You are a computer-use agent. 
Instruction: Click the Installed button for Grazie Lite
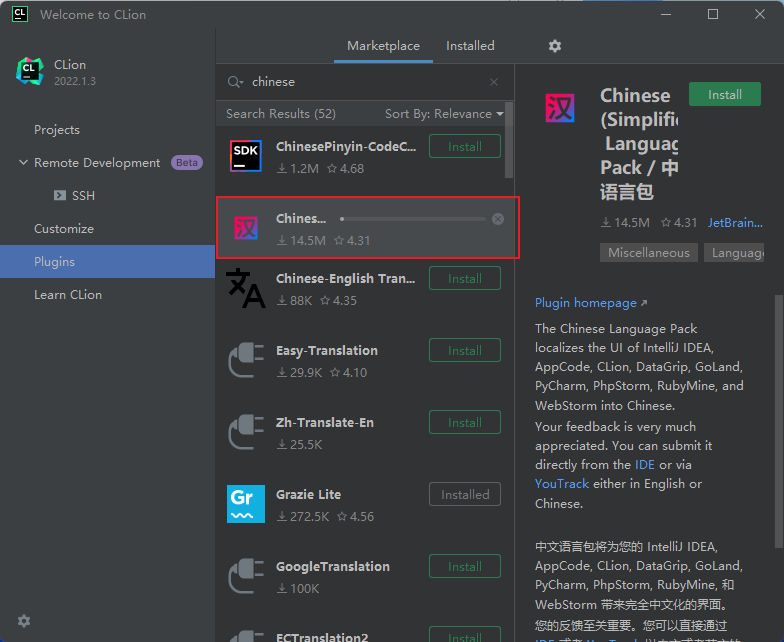(x=464, y=494)
